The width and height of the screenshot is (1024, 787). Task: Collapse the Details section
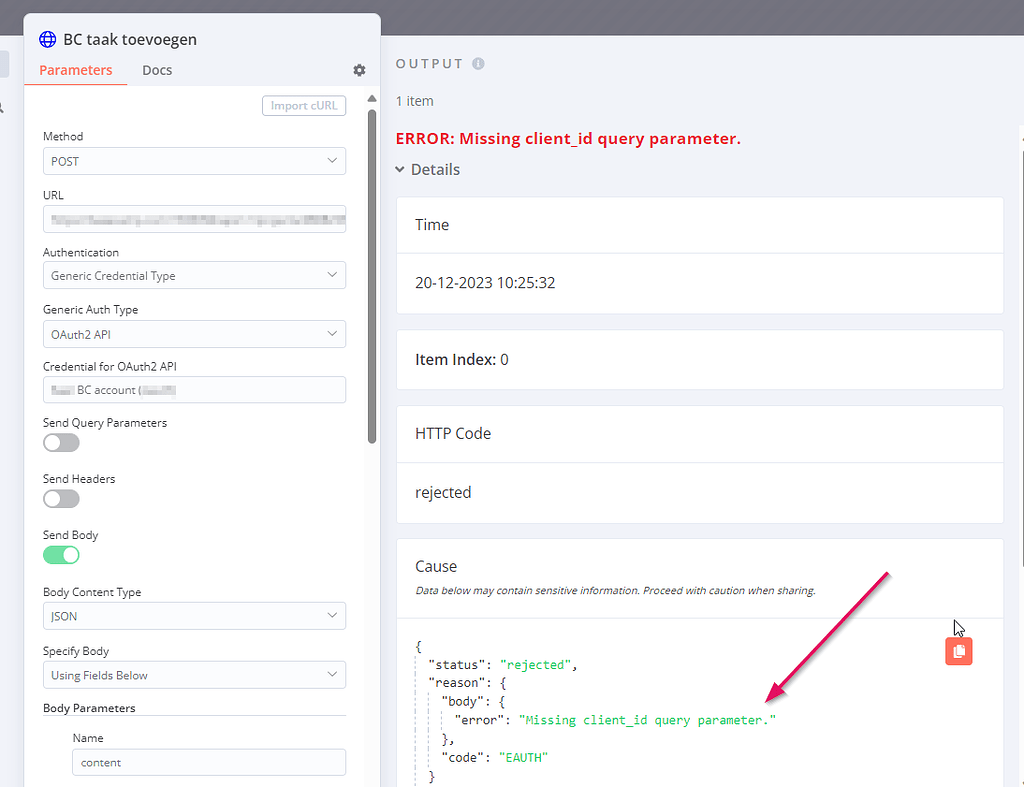click(x=427, y=169)
